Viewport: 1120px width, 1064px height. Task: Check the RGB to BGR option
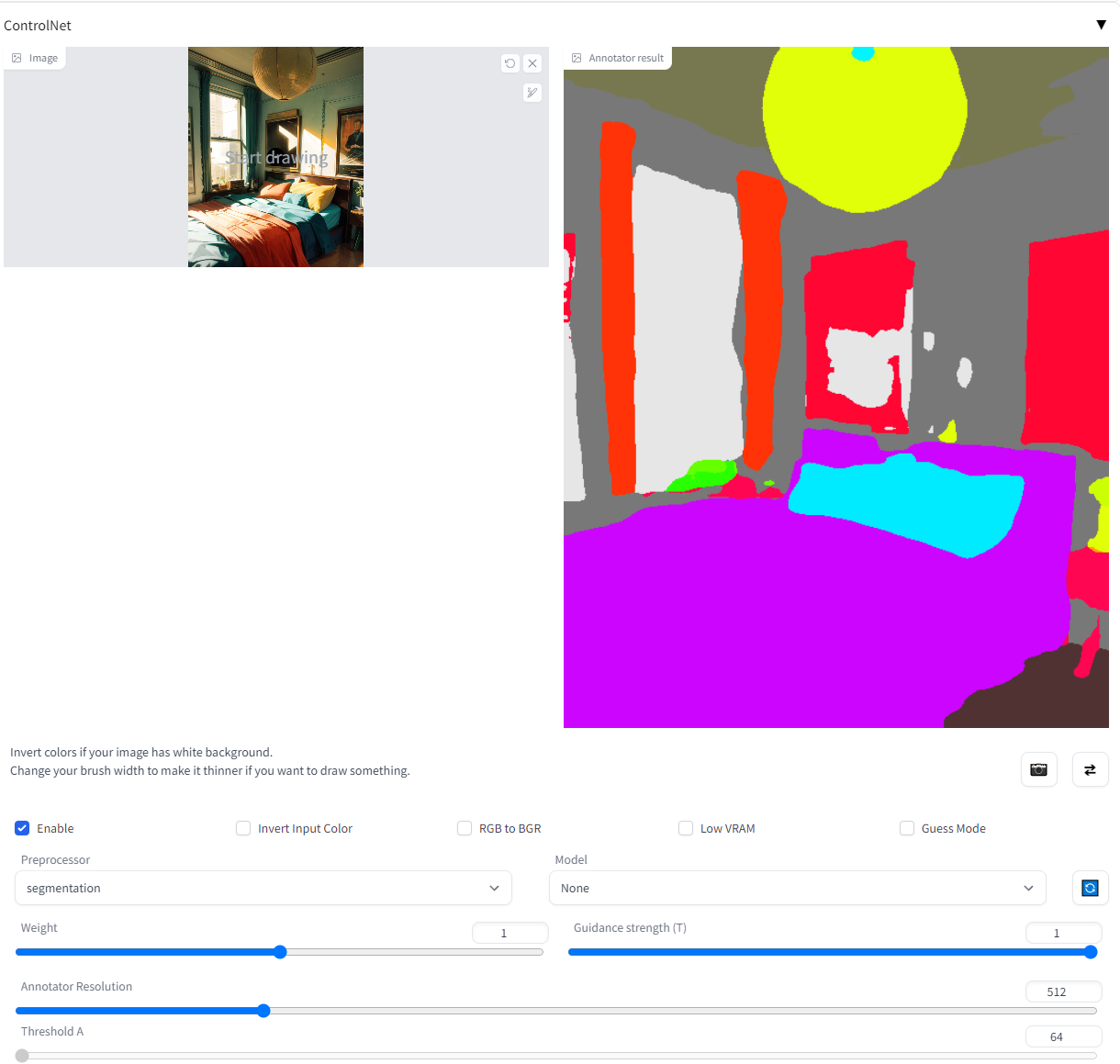(x=465, y=828)
